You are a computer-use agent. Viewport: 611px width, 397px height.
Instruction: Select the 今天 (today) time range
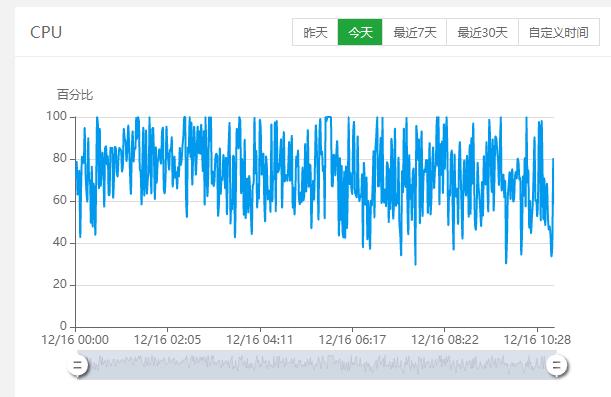[360, 32]
